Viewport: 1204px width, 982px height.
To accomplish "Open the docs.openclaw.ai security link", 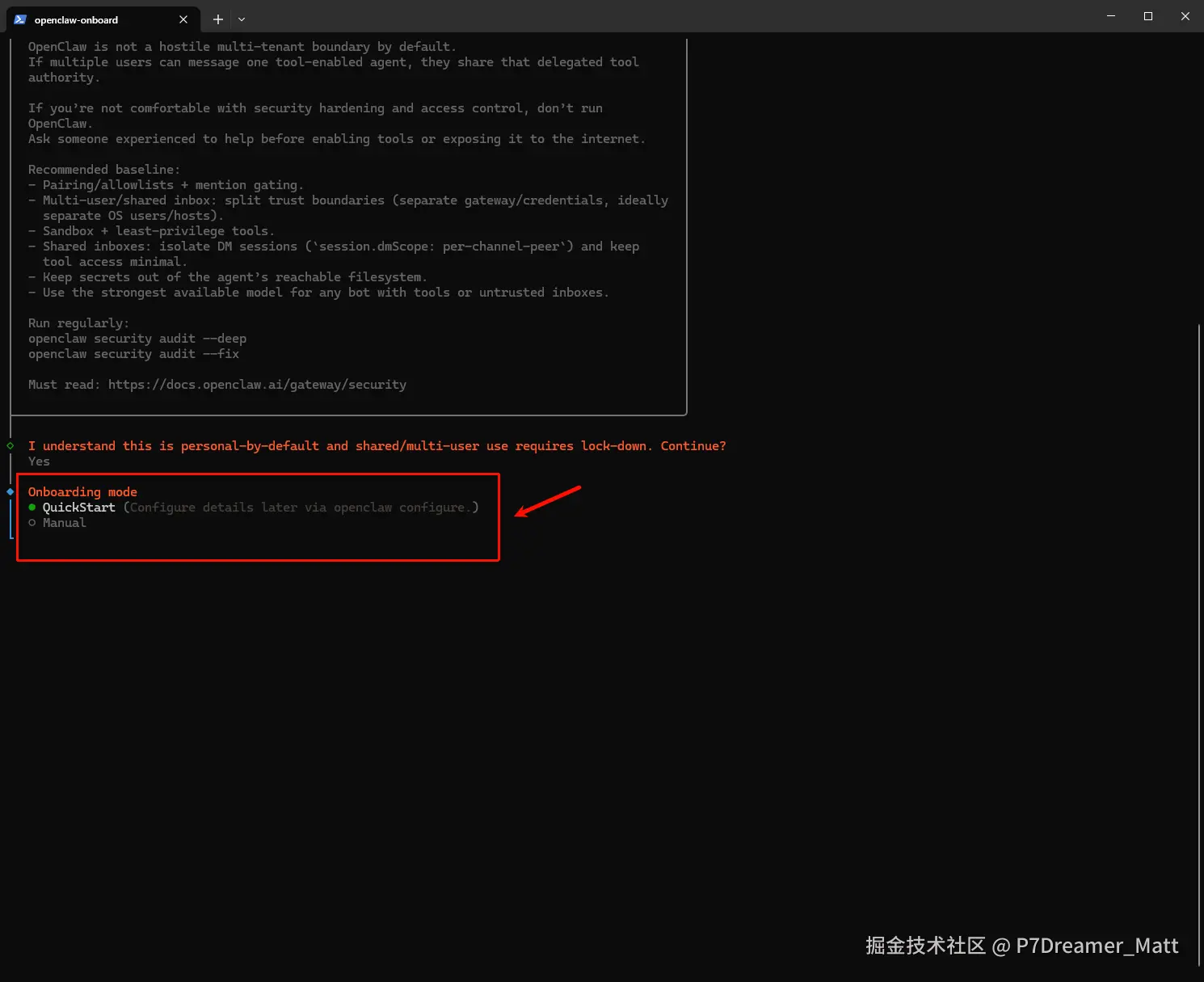I will coord(257,385).
